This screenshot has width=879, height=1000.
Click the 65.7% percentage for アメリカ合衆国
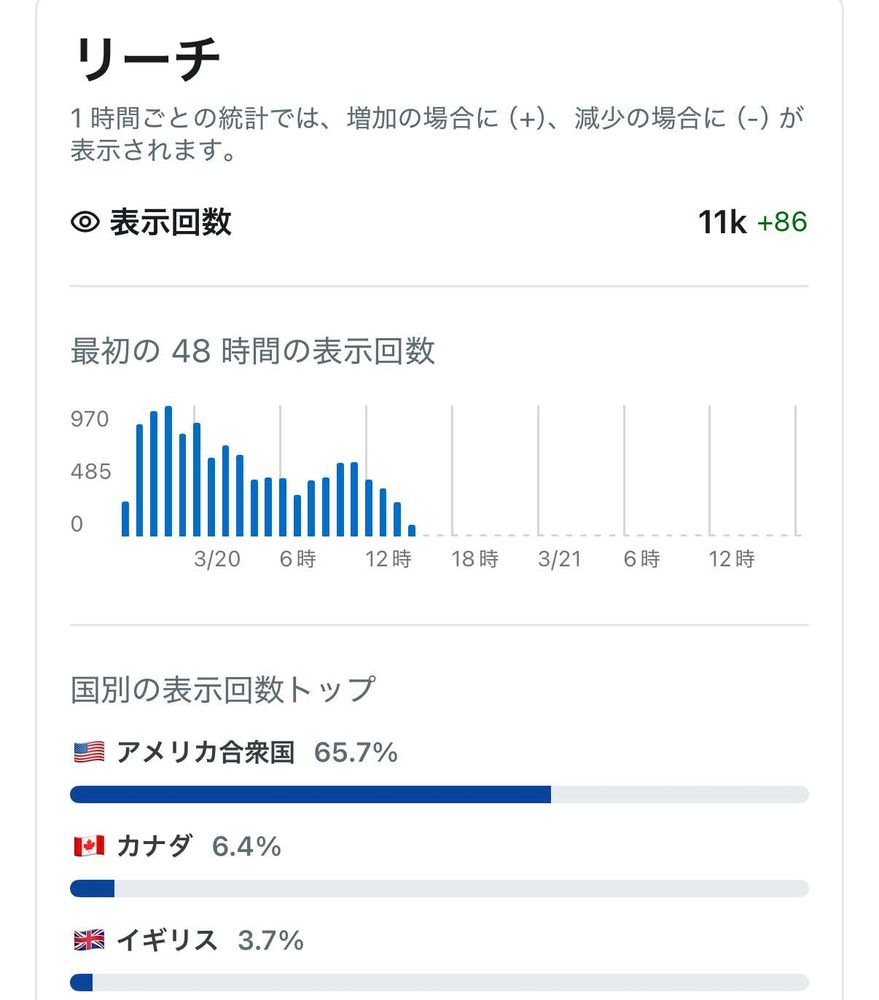click(356, 753)
